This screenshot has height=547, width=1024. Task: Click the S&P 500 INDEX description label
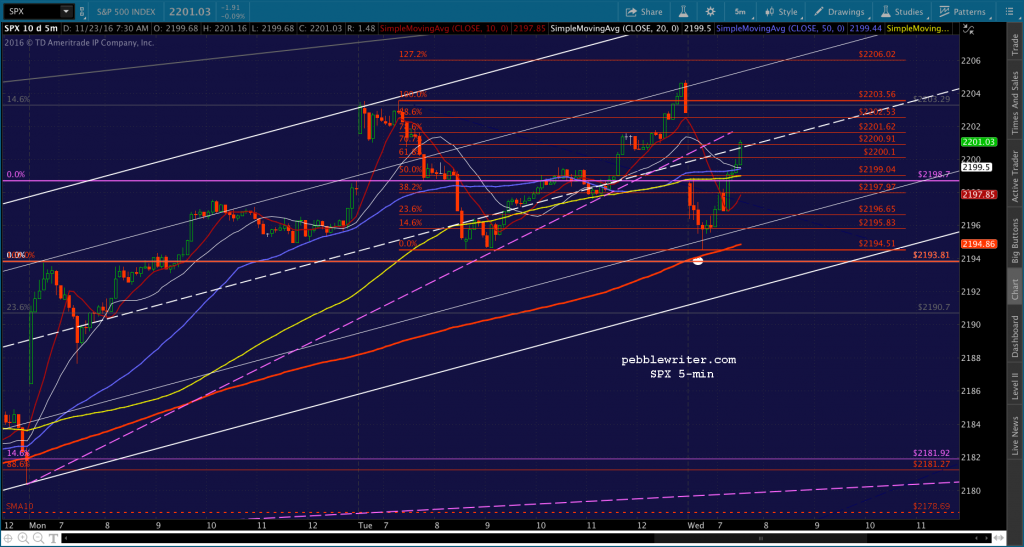tap(125, 11)
